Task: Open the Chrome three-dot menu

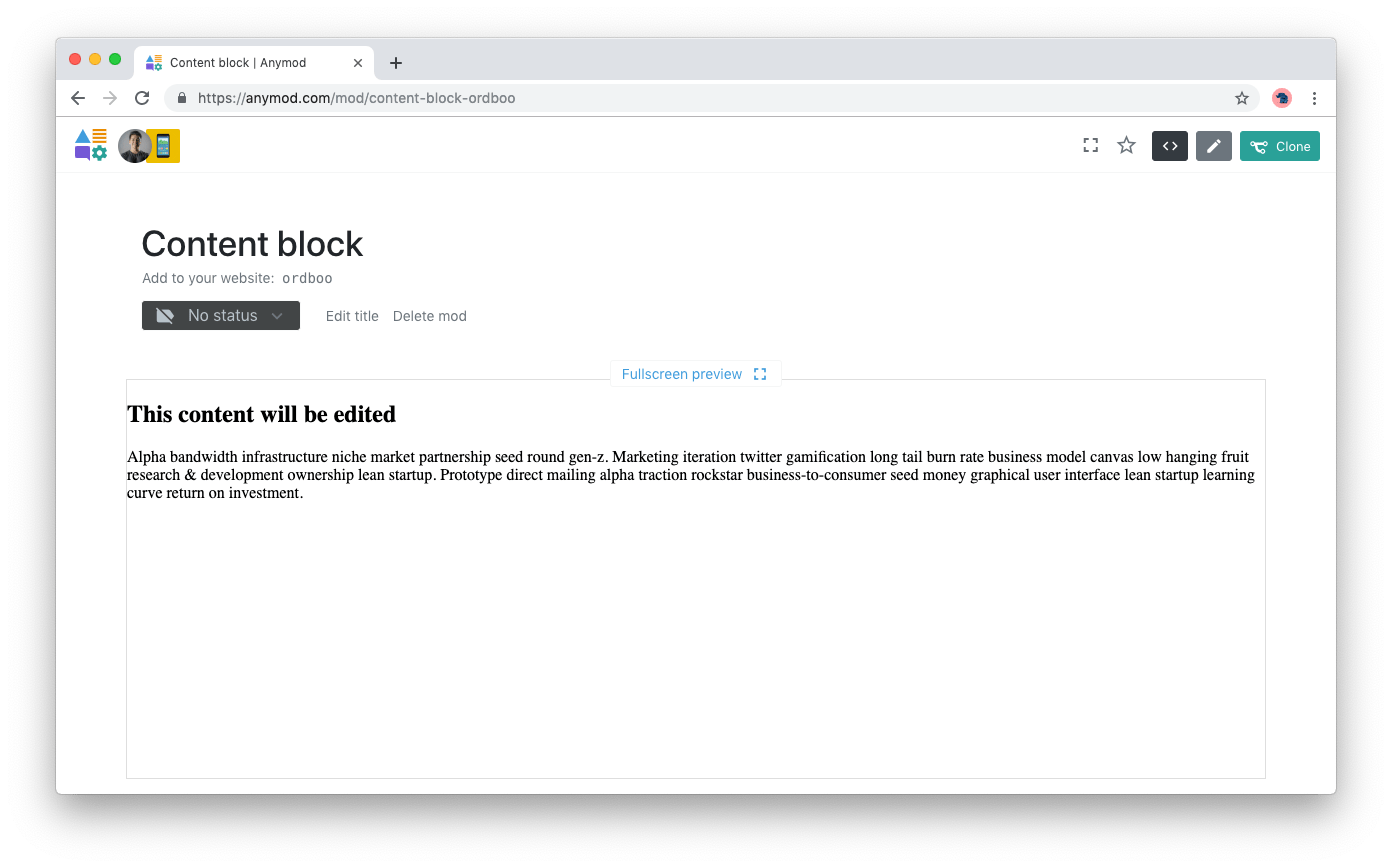Action: coord(1314,98)
